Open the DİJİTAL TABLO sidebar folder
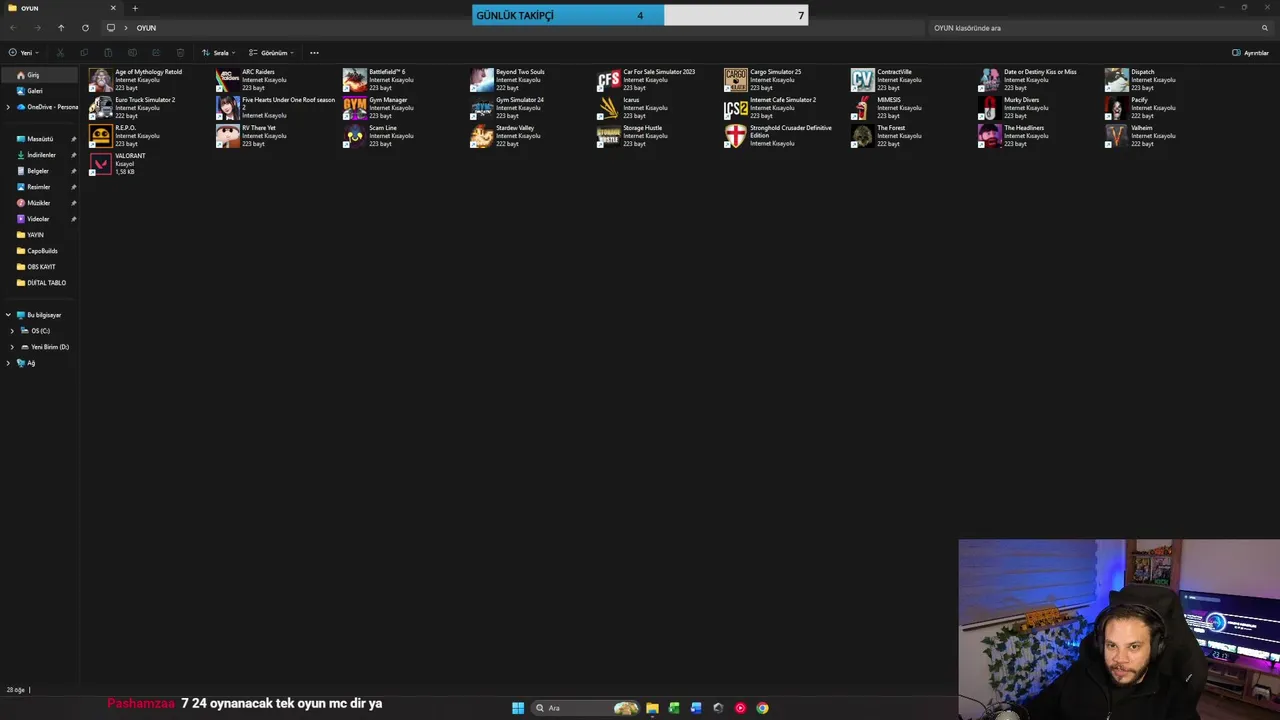The image size is (1280, 720). pyautogui.click(x=40, y=283)
